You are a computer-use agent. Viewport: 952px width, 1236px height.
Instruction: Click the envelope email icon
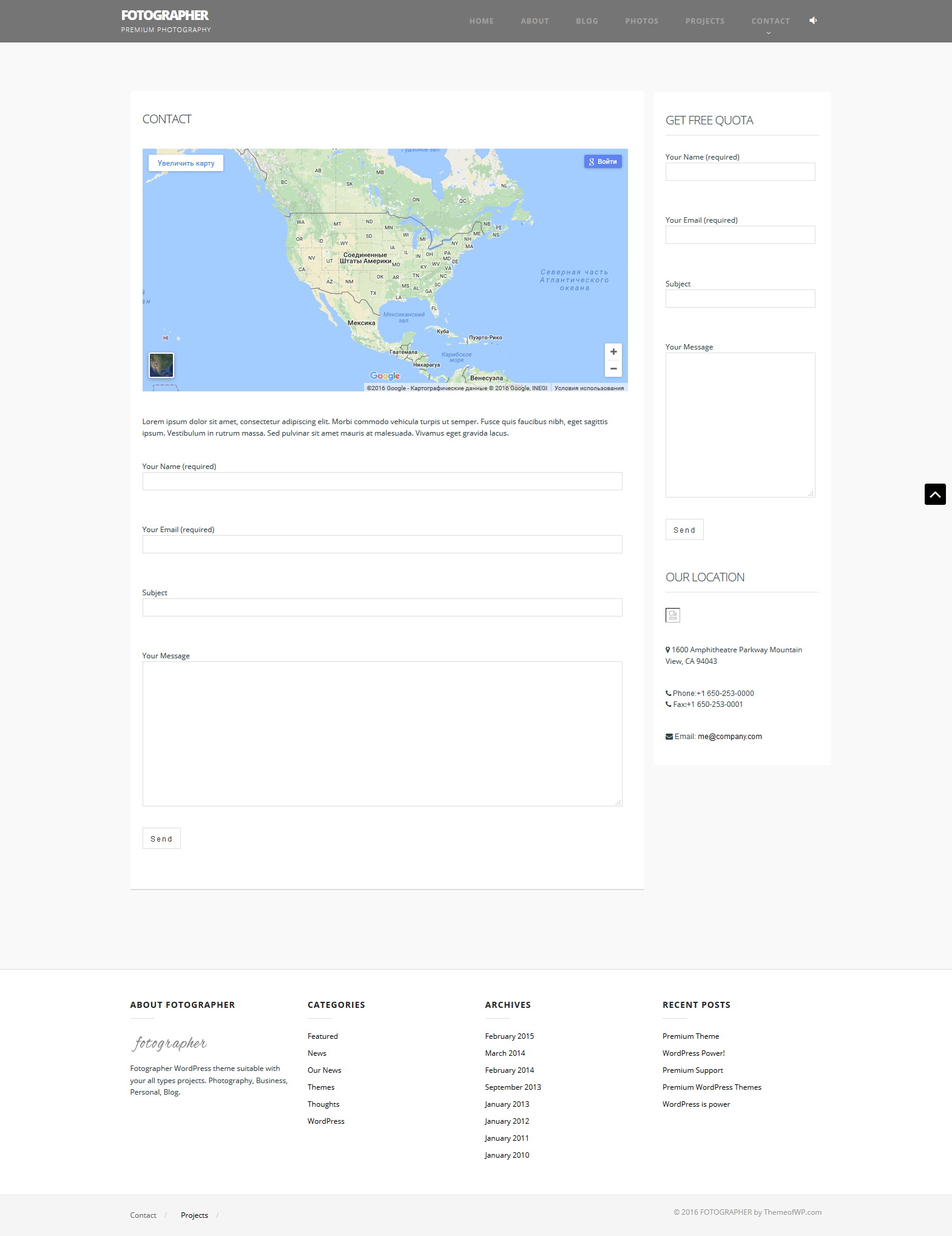669,737
